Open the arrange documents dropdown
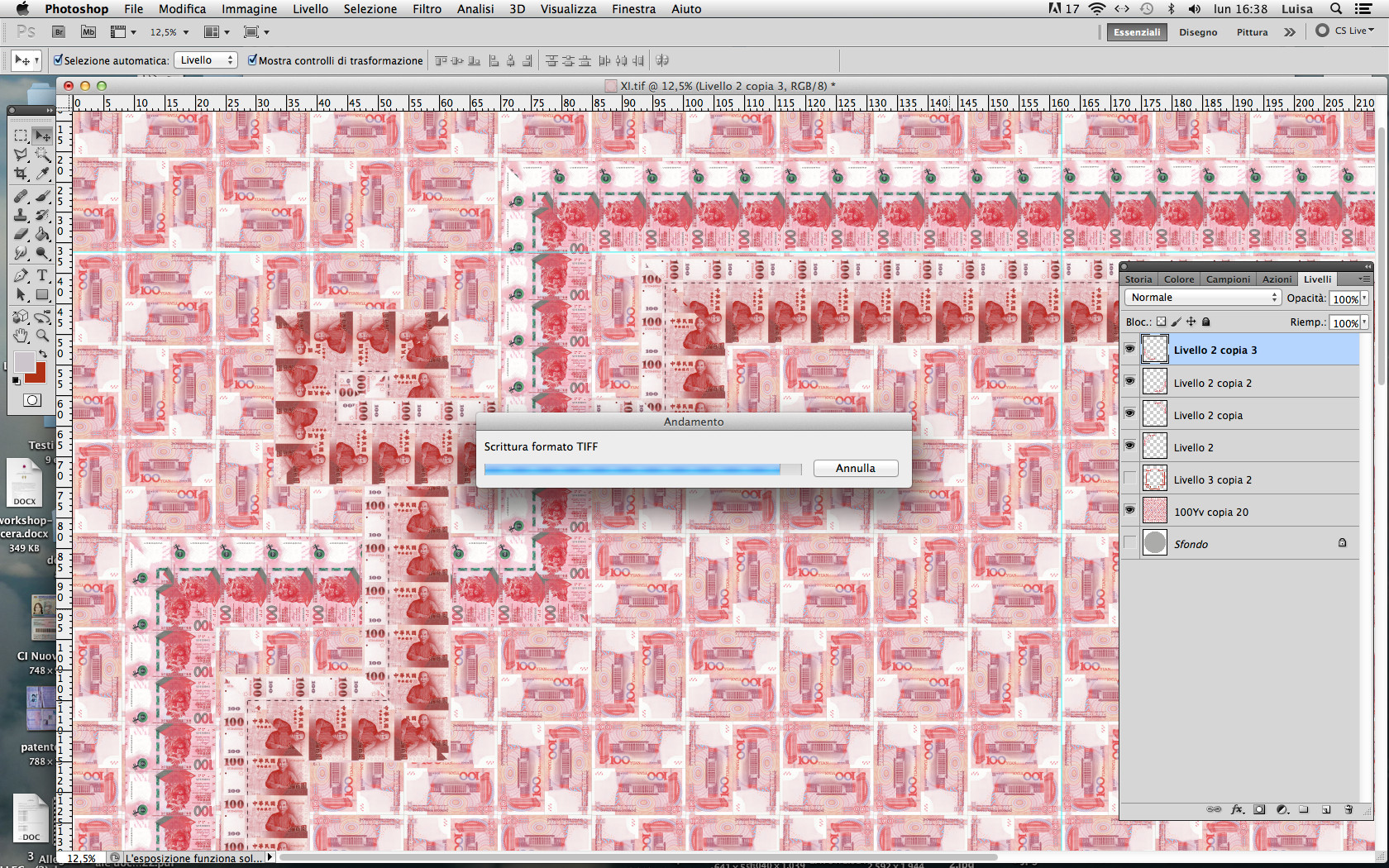This screenshot has height=868, width=1389. click(x=217, y=32)
